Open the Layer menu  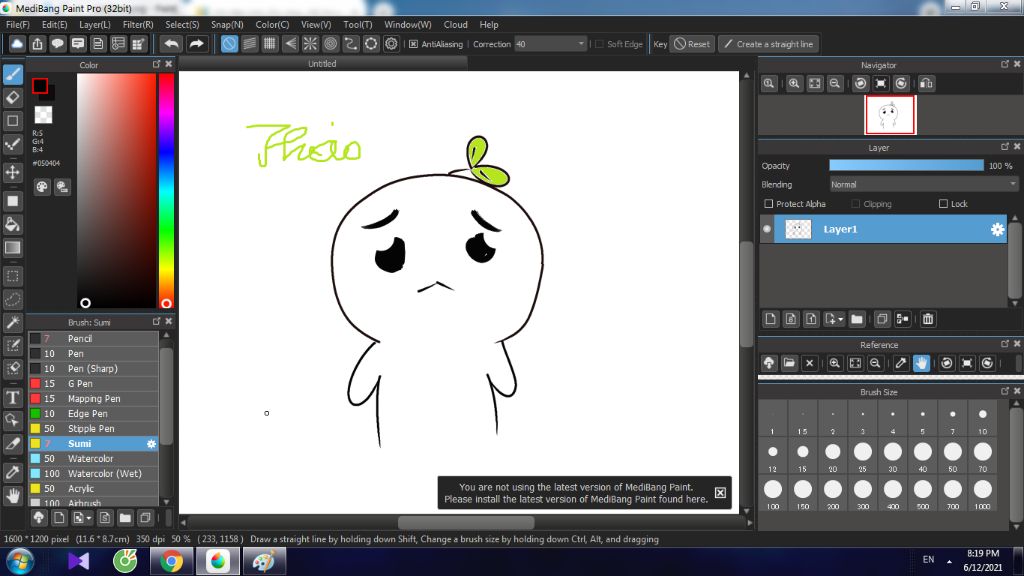pos(95,24)
